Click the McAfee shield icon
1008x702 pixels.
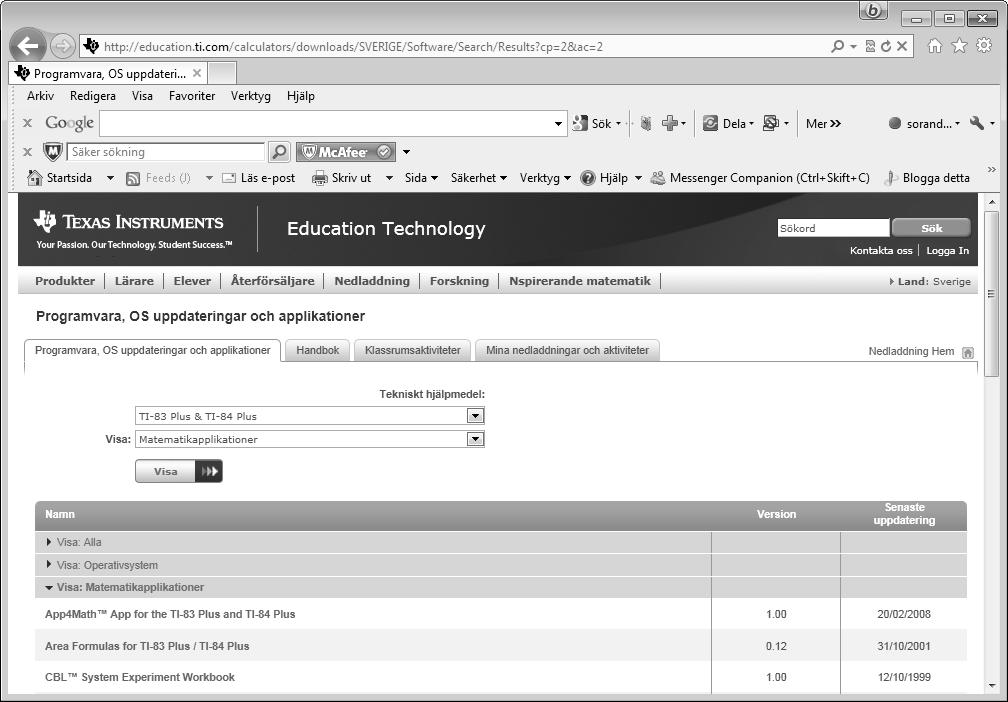pos(52,152)
